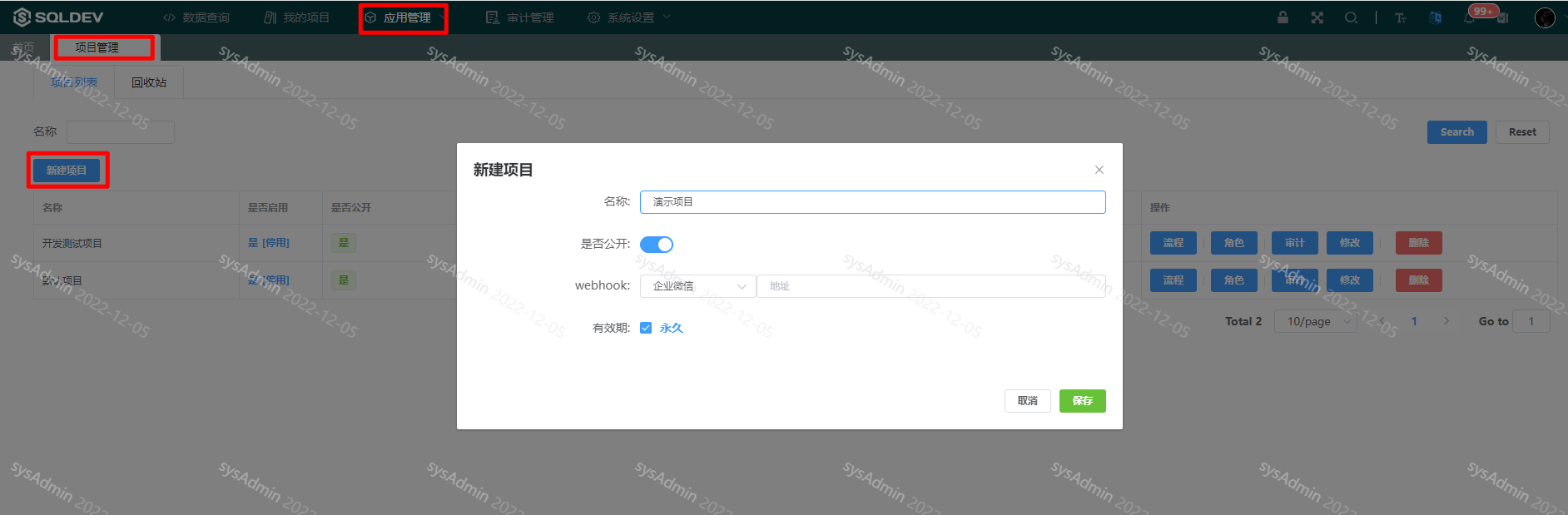This screenshot has height=515, width=1568.
Task: Open the 数据查询 menu
Action: click(196, 17)
